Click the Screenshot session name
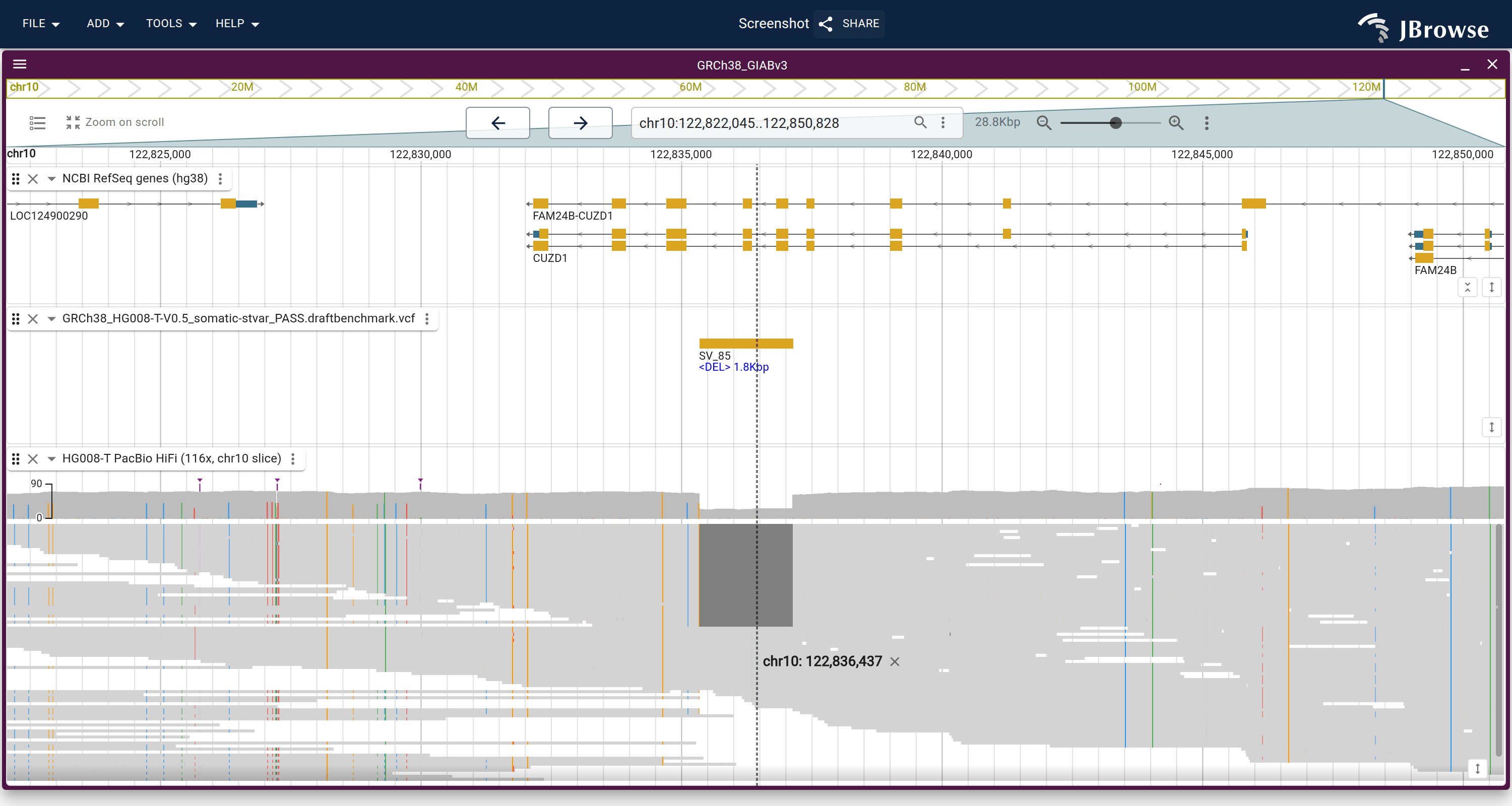This screenshot has width=1512, height=806. [773, 24]
